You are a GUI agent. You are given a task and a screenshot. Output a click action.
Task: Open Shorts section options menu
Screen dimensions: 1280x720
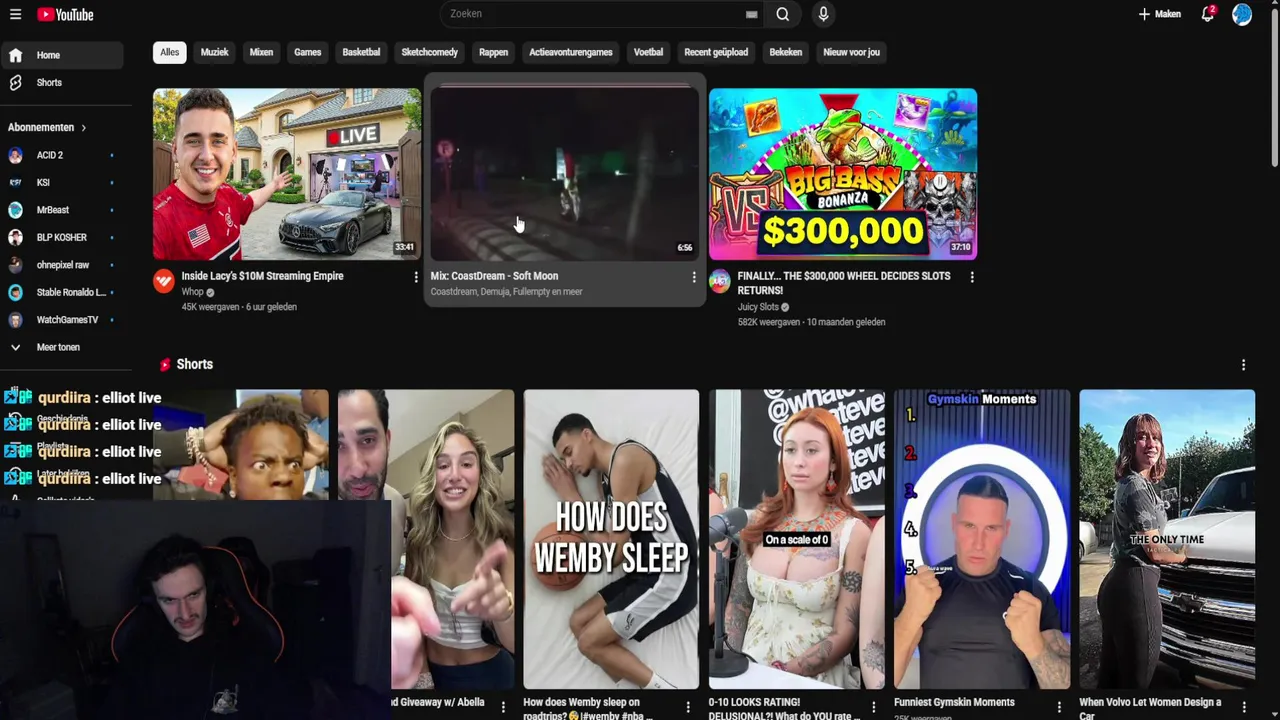1243,365
